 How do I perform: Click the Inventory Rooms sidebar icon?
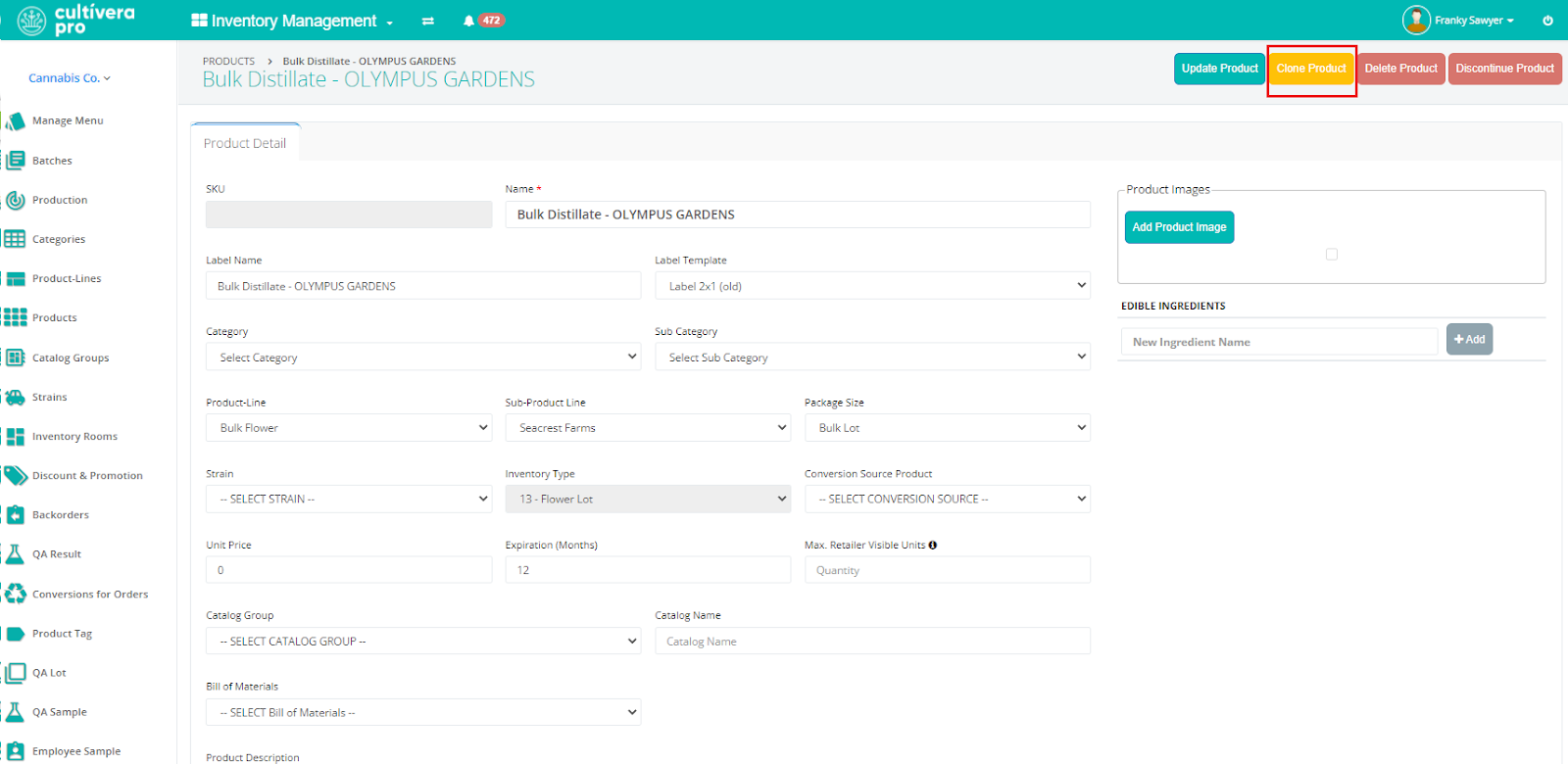(x=15, y=436)
